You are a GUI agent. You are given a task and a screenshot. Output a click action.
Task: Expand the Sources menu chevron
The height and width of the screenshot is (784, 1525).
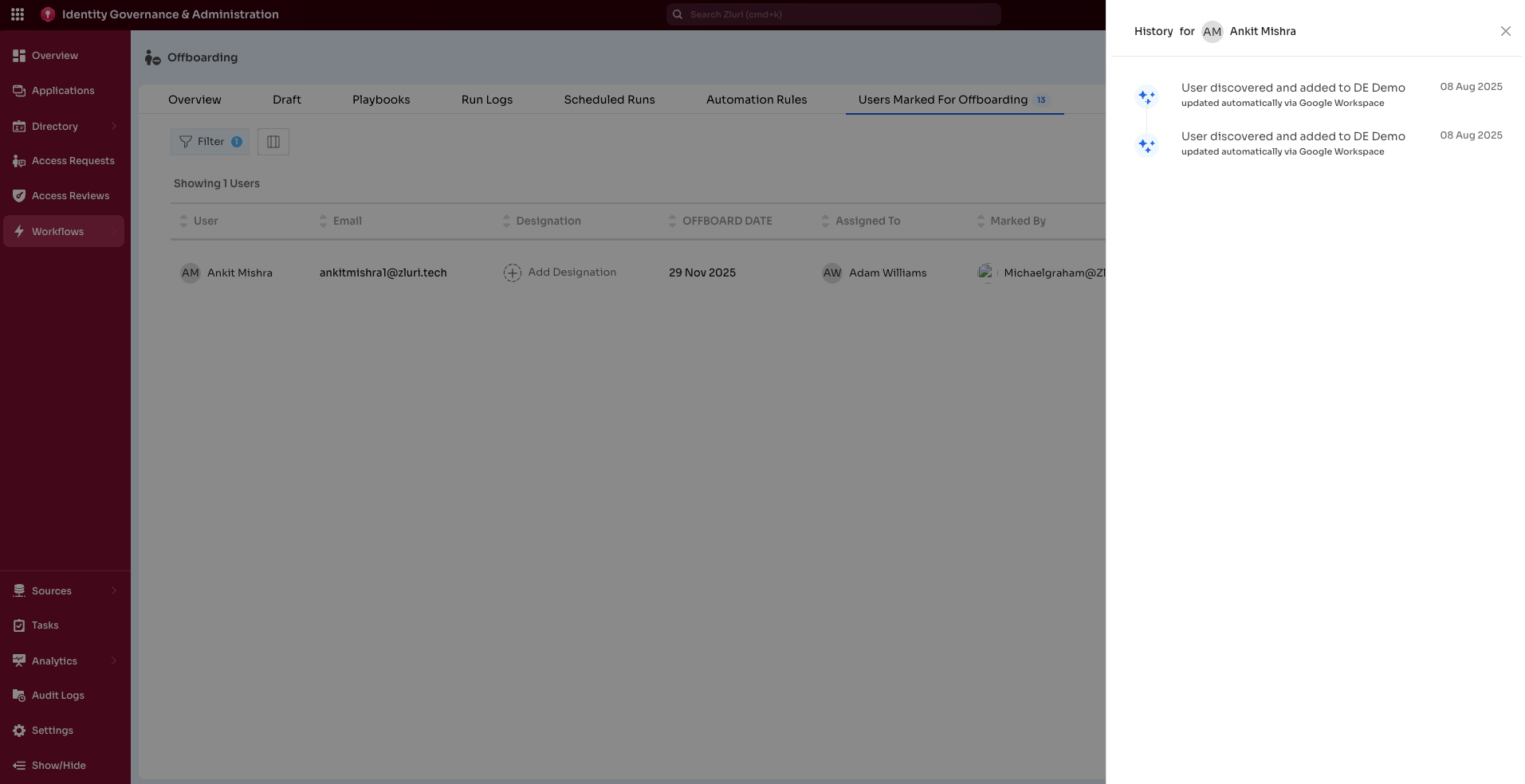(112, 590)
